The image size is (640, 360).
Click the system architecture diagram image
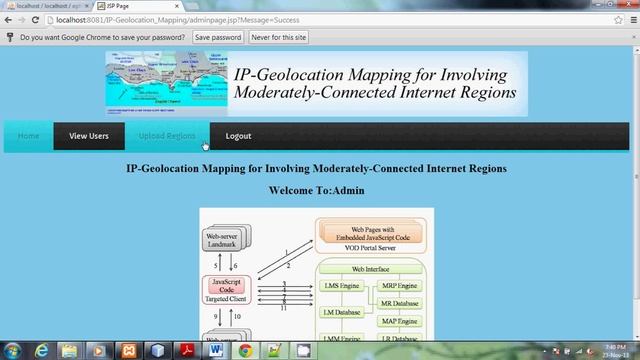(x=316, y=273)
